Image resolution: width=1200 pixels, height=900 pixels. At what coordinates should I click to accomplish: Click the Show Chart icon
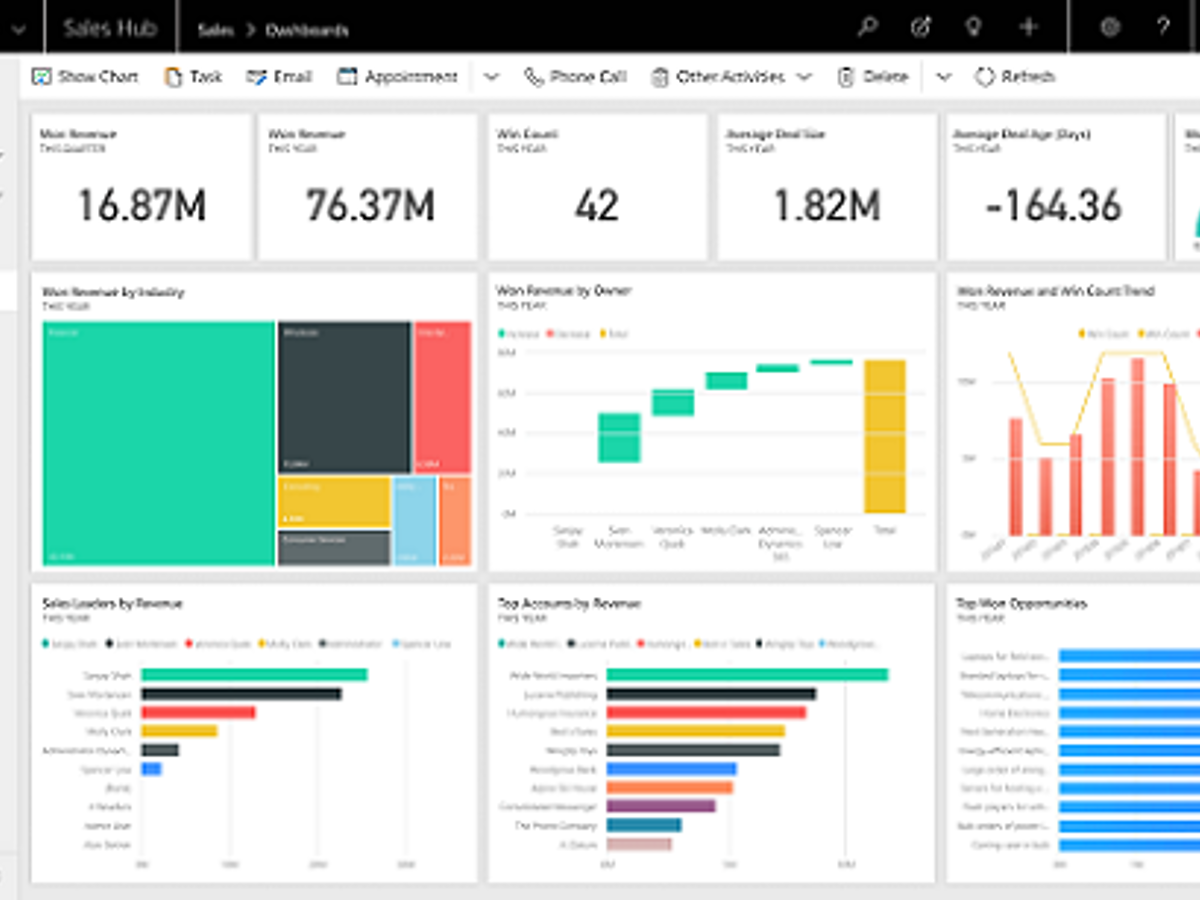[41, 77]
